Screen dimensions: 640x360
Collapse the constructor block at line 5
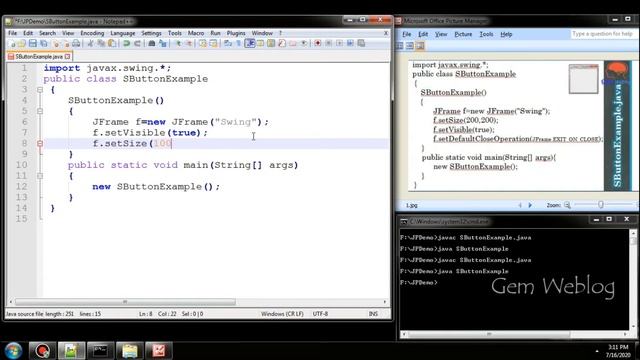click(40, 111)
